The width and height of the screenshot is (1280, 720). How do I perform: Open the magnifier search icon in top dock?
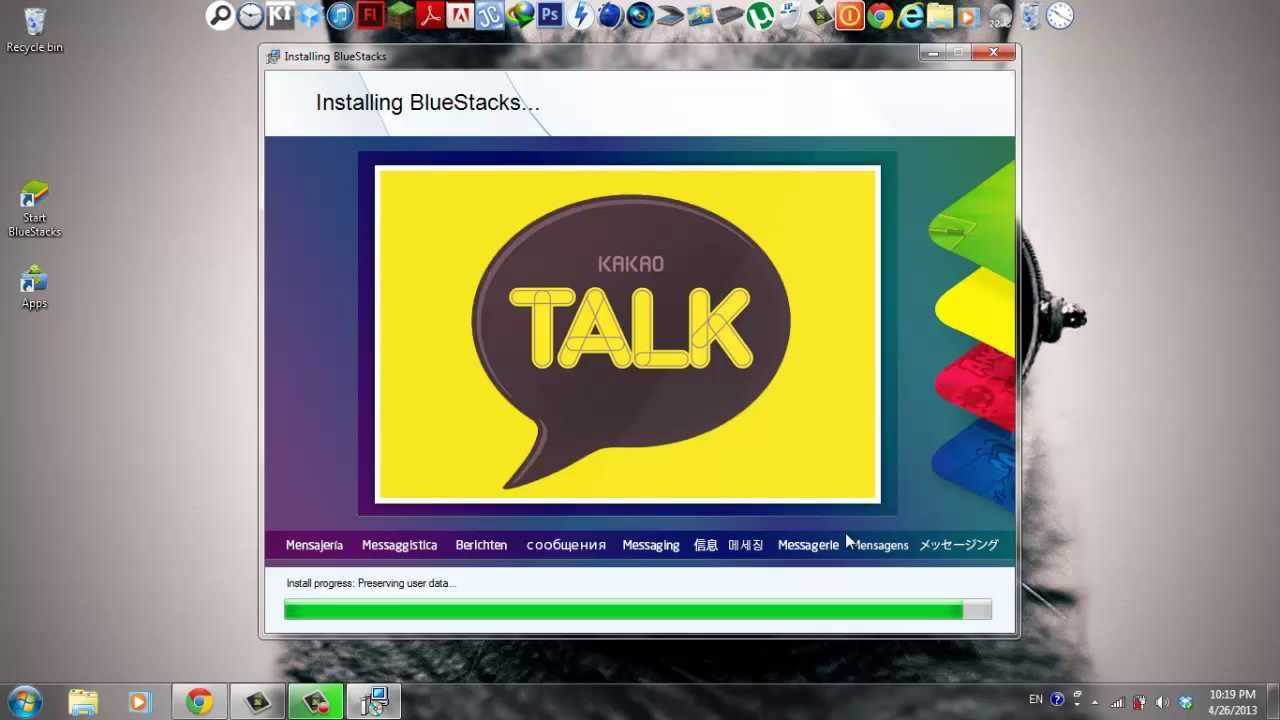pyautogui.click(x=220, y=15)
